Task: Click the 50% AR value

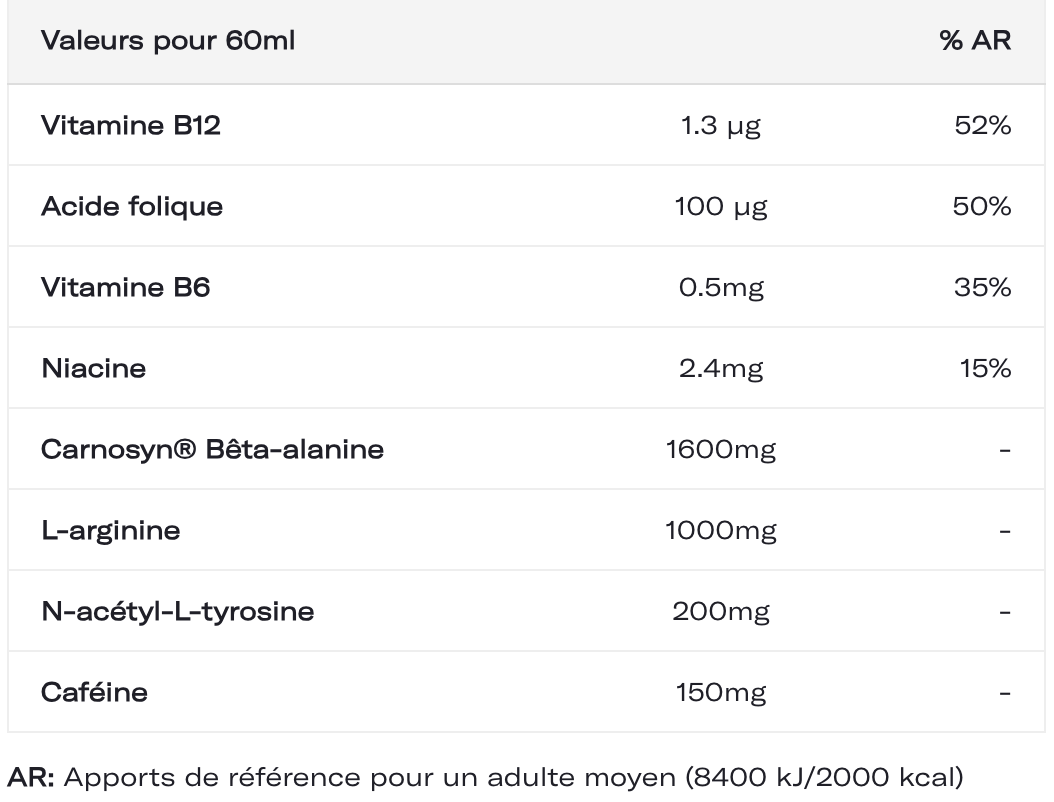Action: [x=982, y=206]
